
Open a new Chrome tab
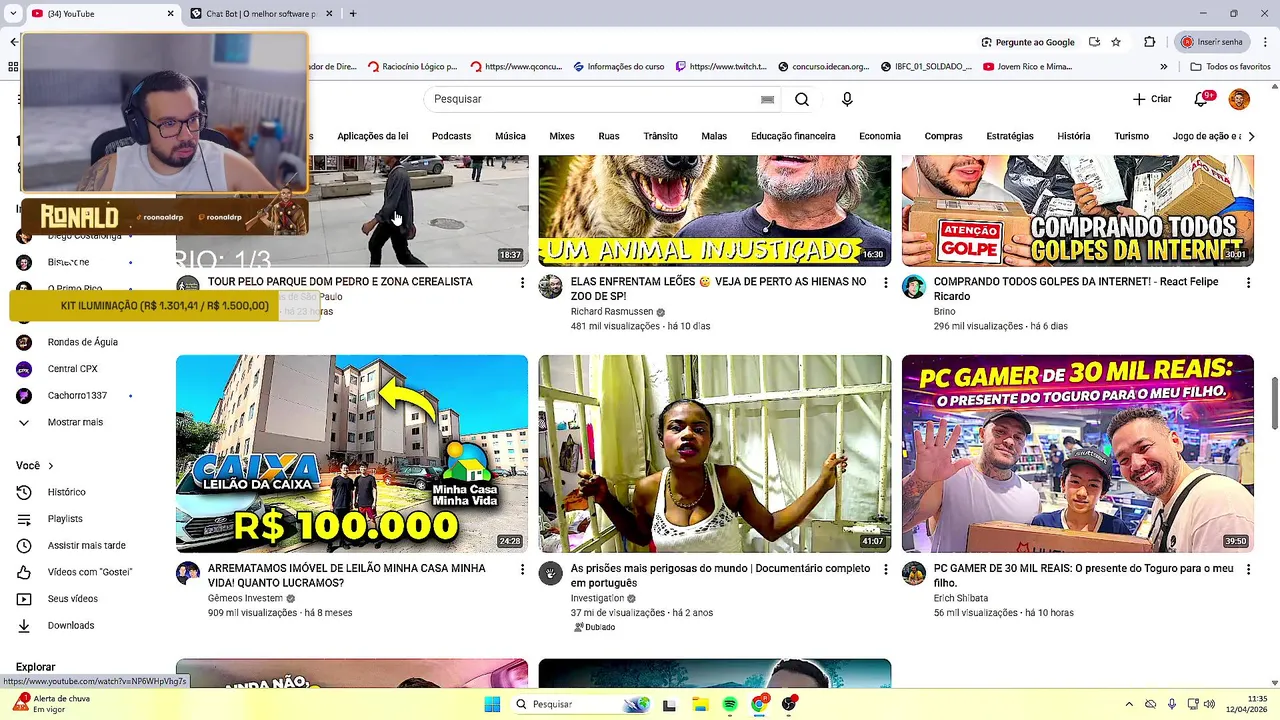point(353,14)
